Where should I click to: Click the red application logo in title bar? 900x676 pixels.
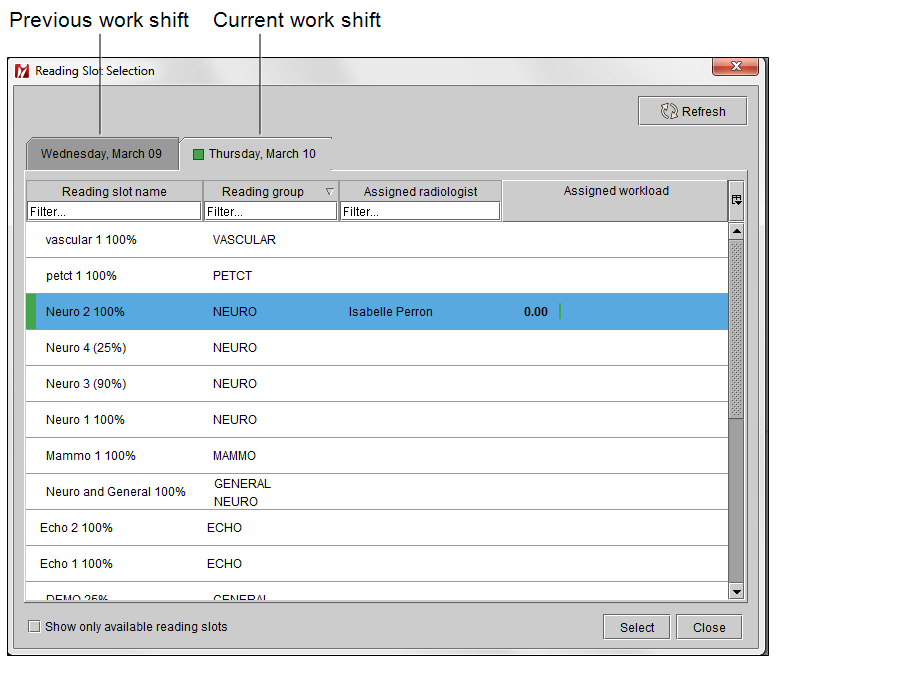21,71
